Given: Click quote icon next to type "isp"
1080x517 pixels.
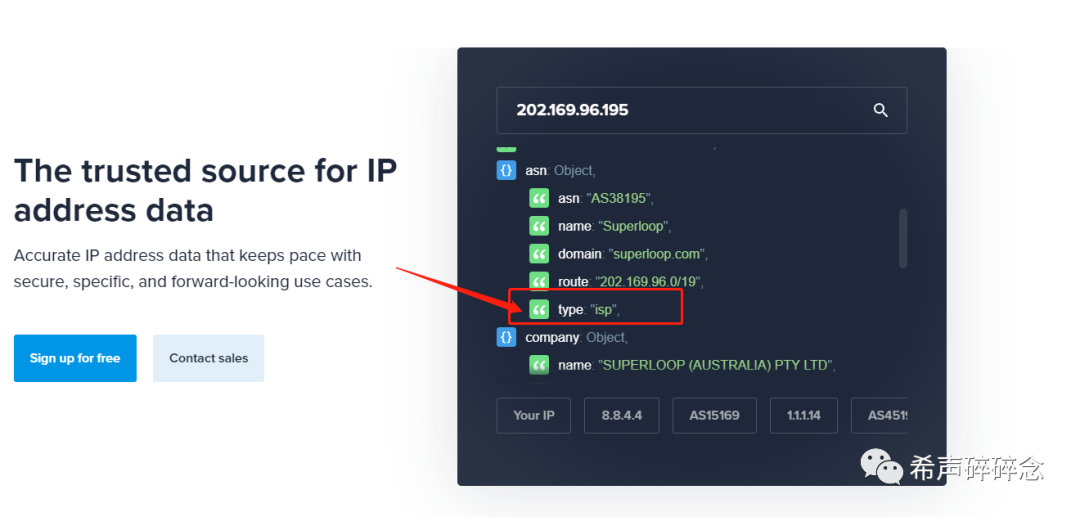Looking at the screenshot, I should [539, 310].
